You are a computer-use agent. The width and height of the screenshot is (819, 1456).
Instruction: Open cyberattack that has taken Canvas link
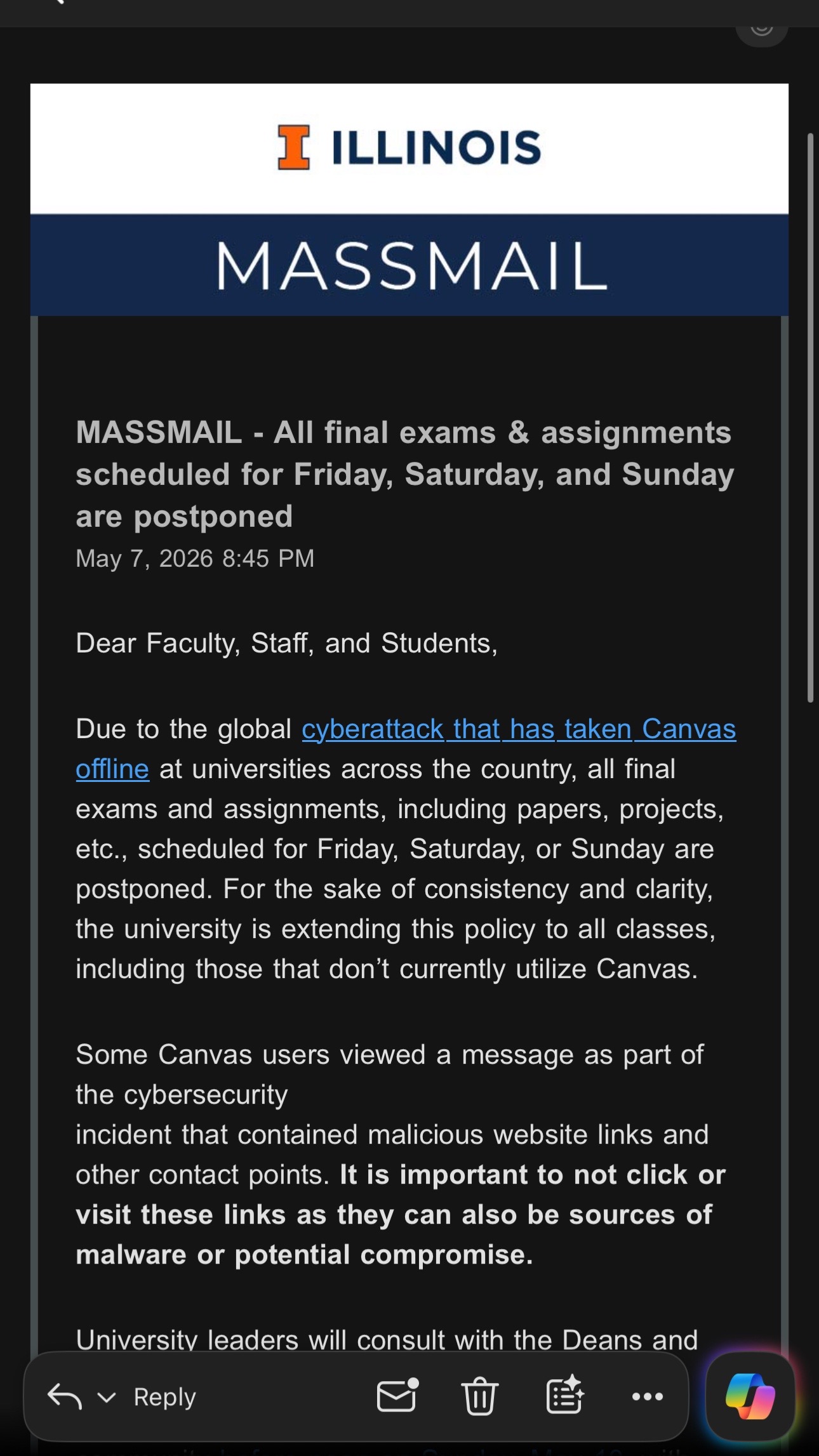pyautogui.click(x=519, y=729)
